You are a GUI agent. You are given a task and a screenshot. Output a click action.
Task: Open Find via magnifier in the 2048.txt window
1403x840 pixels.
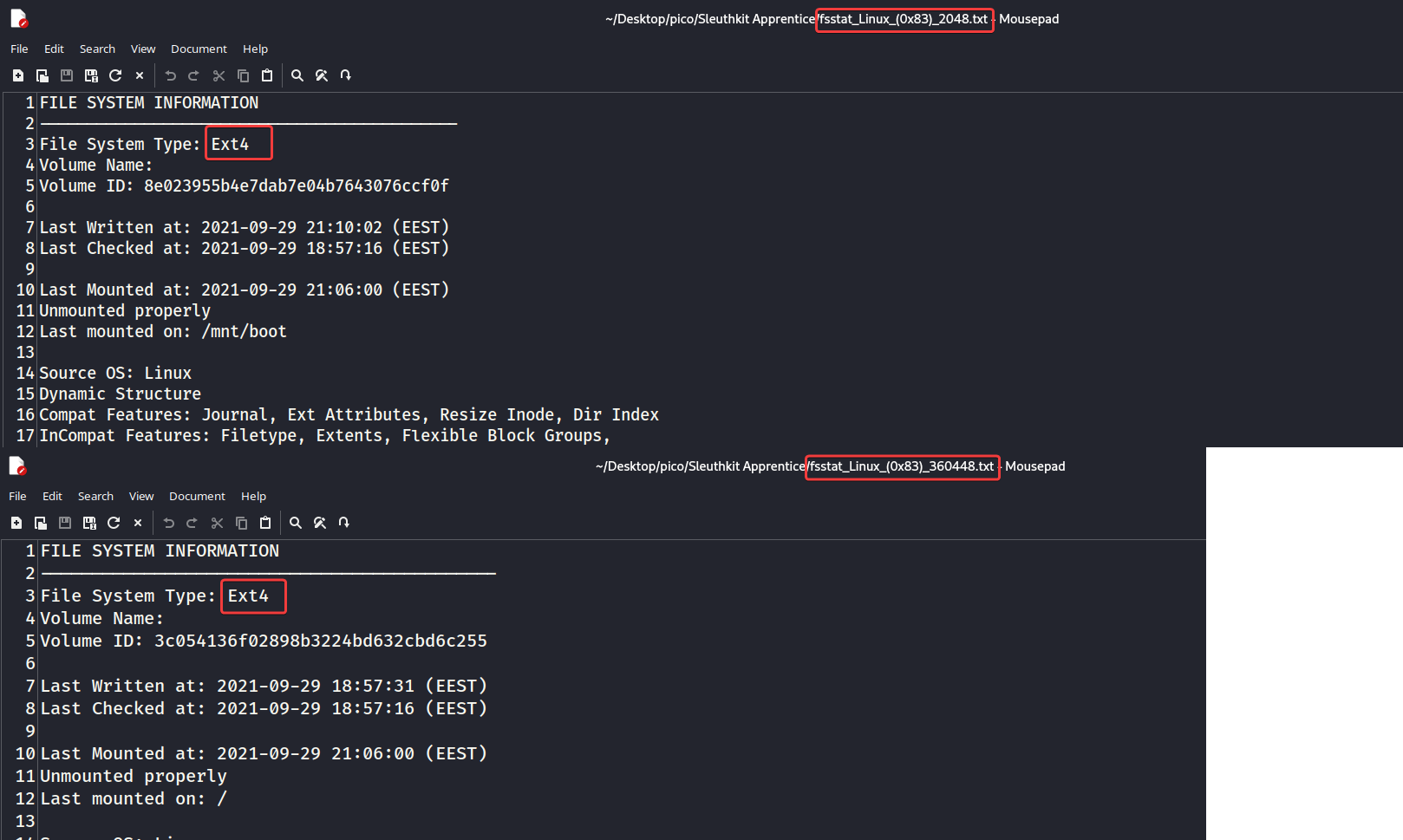(x=297, y=75)
